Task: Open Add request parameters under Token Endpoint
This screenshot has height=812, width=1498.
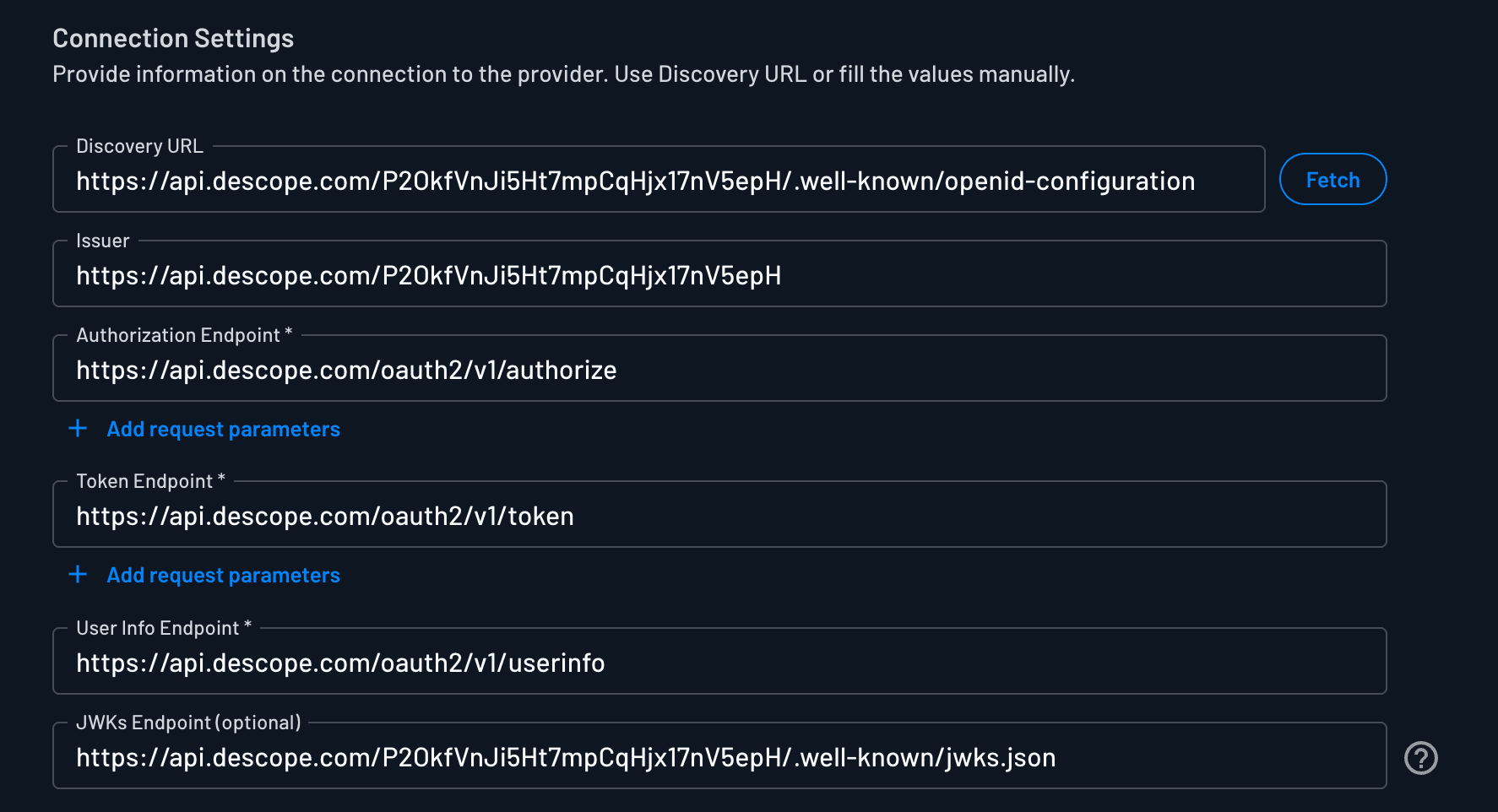Action: pyautogui.click(x=223, y=575)
